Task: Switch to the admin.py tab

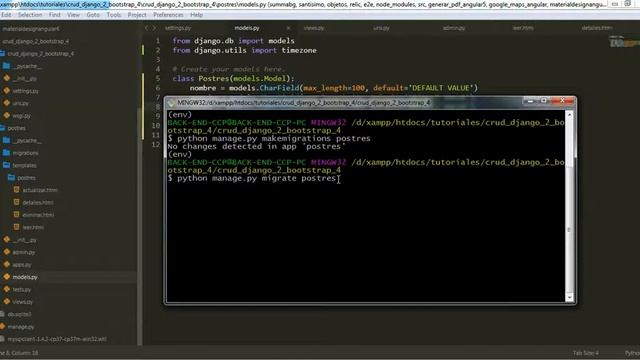Action: (453, 28)
